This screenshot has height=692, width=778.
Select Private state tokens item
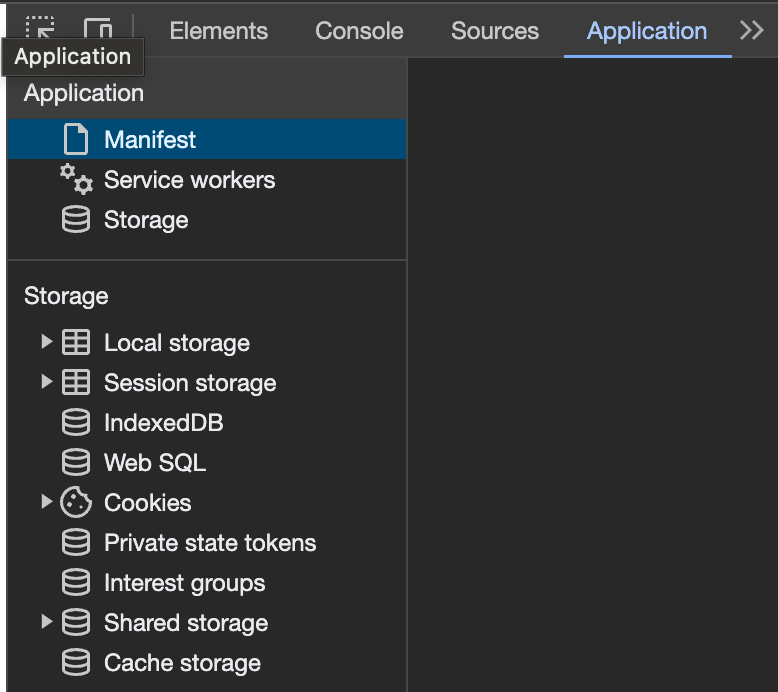point(209,543)
